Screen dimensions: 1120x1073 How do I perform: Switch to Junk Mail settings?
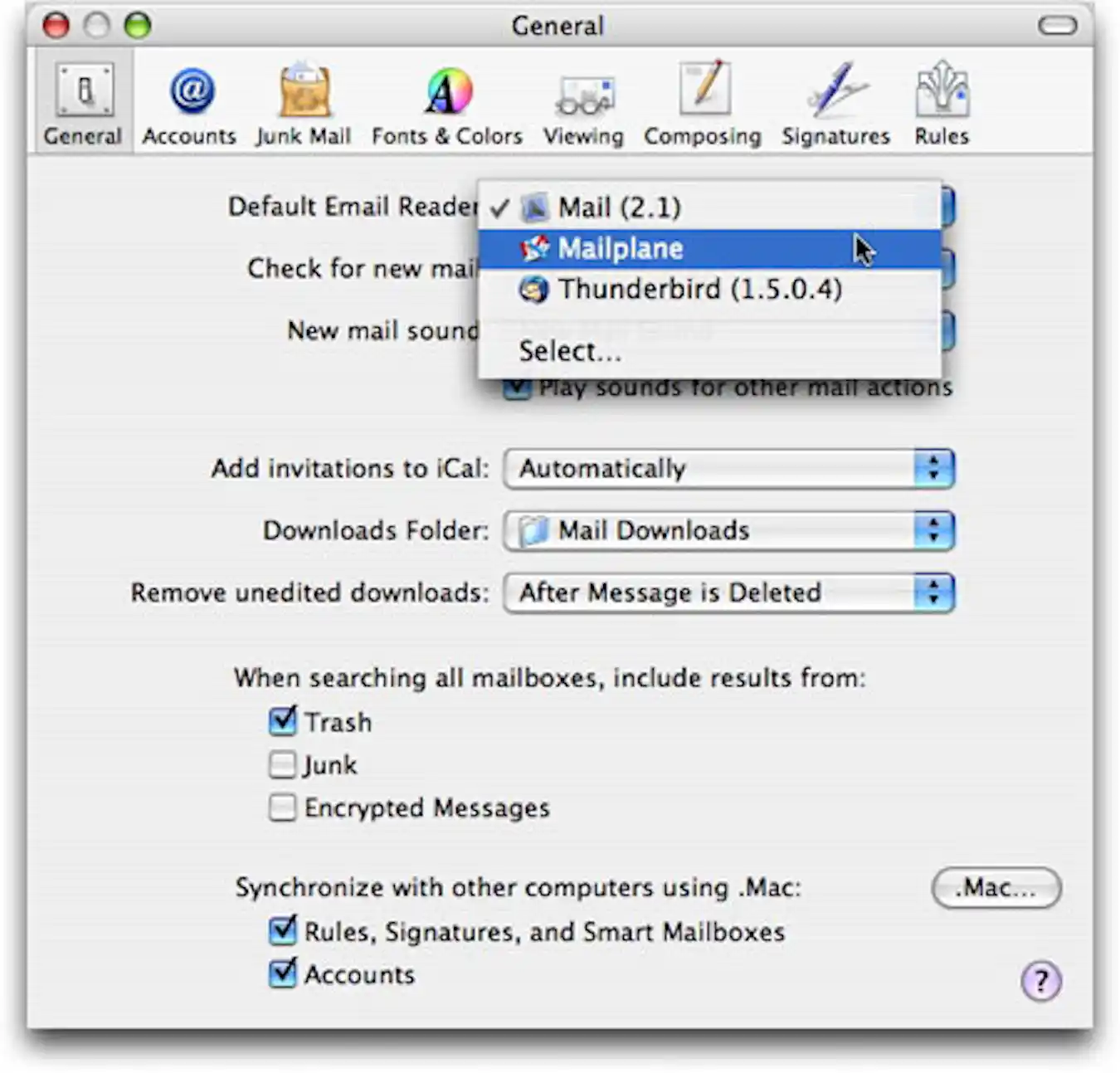(x=304, y=101)
